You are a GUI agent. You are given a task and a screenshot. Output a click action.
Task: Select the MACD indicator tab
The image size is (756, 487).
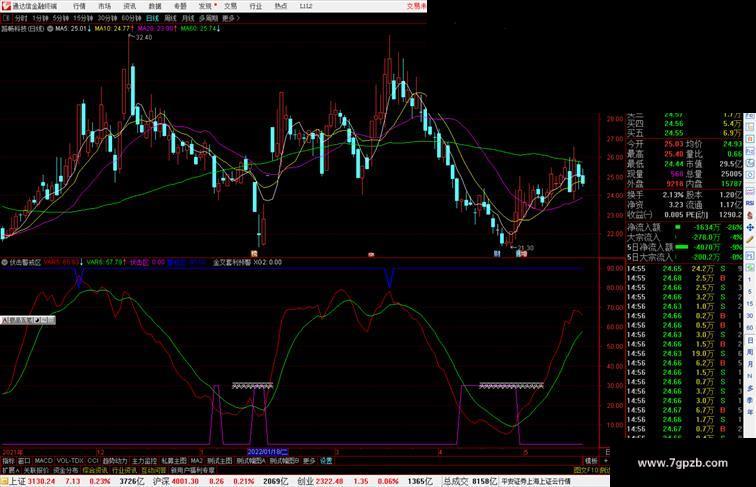(43, 461)
